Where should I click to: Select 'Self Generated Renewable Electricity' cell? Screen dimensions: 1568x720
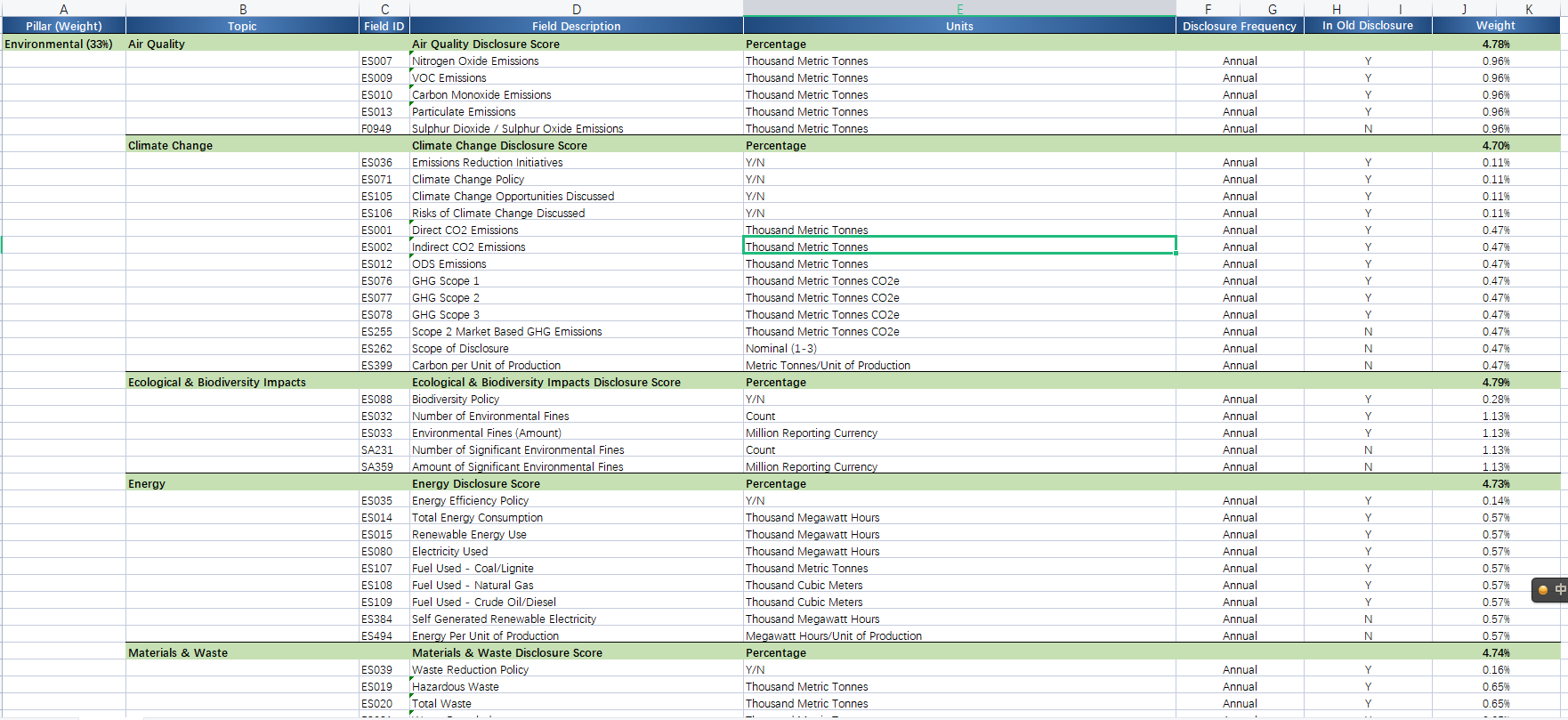577,619
